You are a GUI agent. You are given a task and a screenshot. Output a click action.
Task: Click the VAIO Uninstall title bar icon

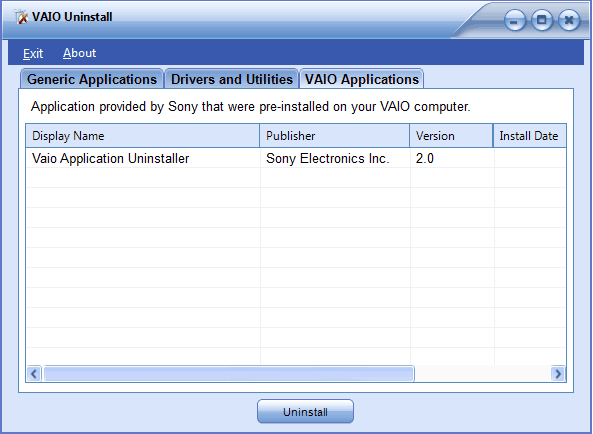[21, 17]
